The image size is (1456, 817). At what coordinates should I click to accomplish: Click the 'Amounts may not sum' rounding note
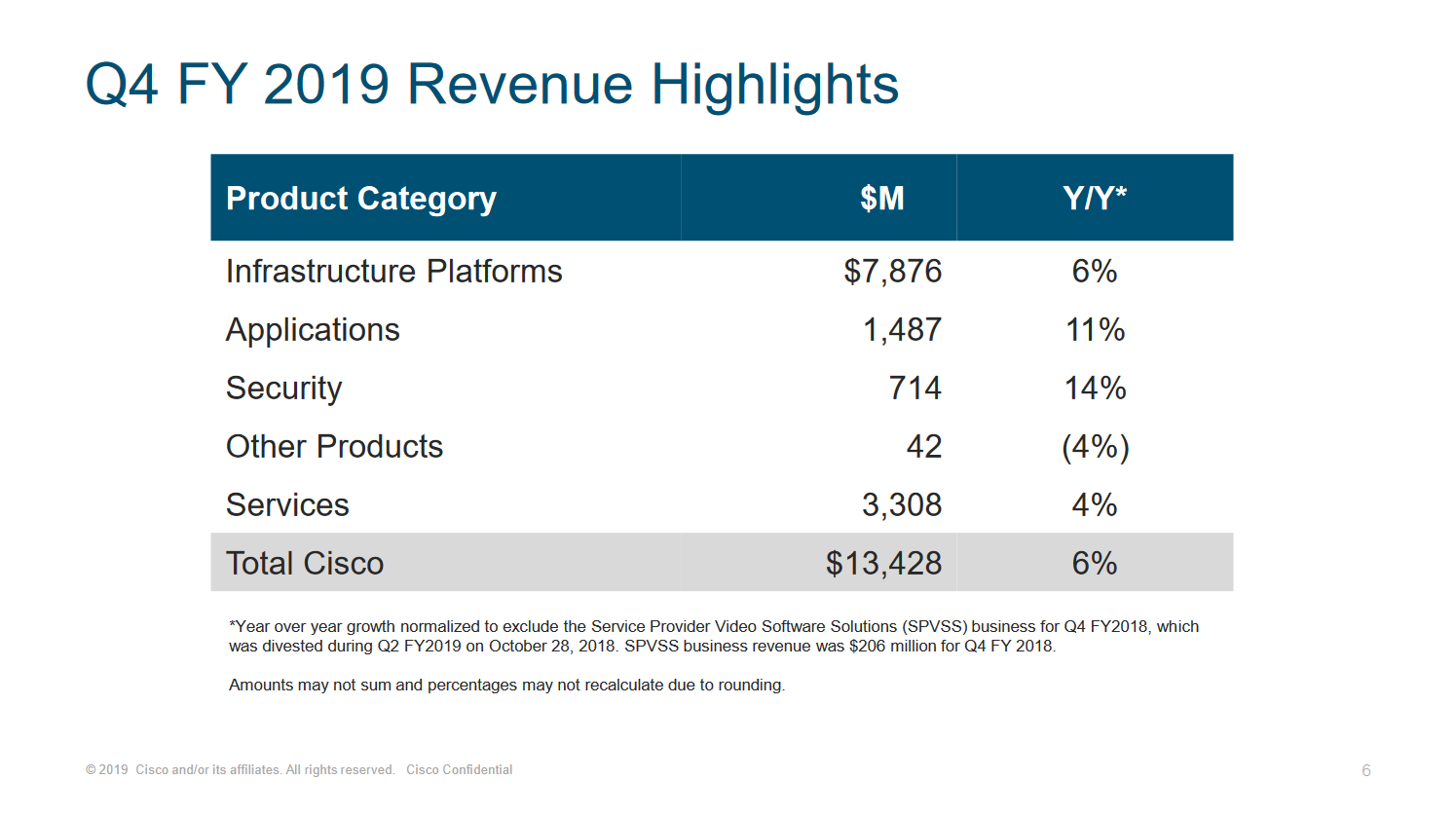coord(506,685)
